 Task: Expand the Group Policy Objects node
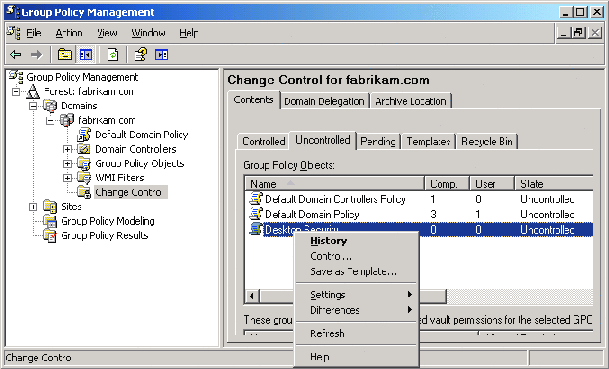pyautogui.click(x=67, y=164)
